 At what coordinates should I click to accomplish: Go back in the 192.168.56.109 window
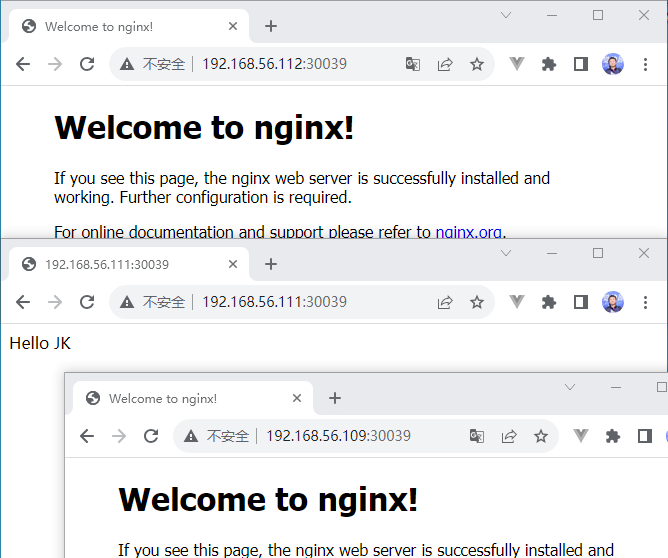pyautogui.click(x=87, y=436)
